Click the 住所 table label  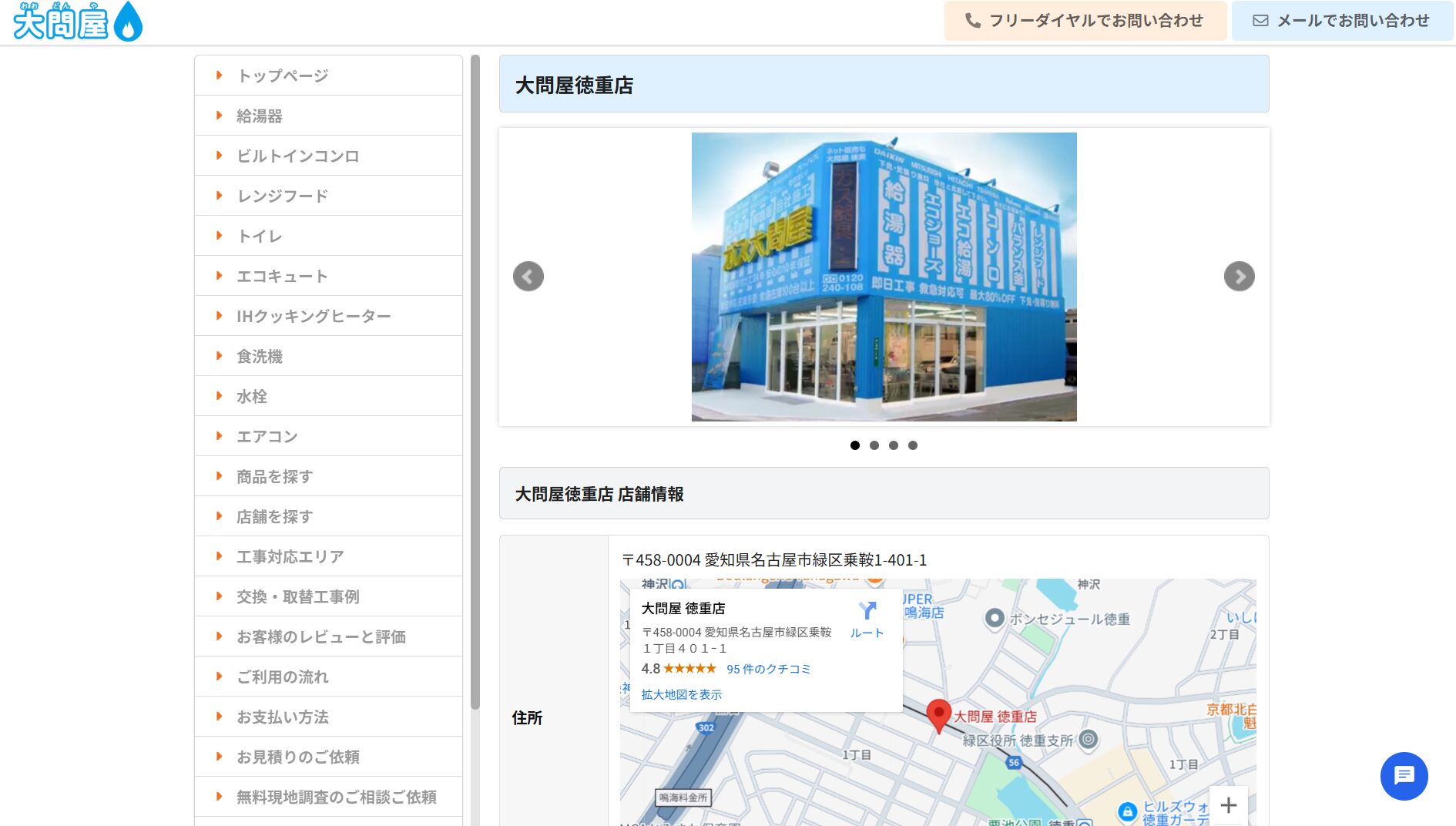[528, 717]
